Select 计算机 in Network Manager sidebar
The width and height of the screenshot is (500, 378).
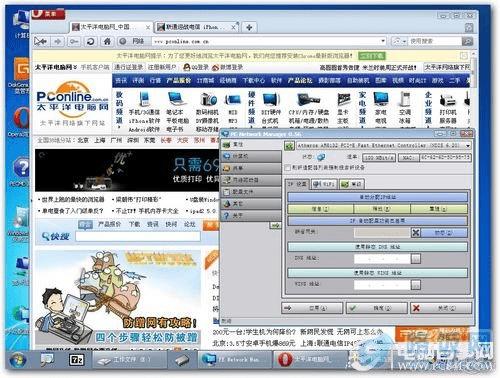pos(251,156)
